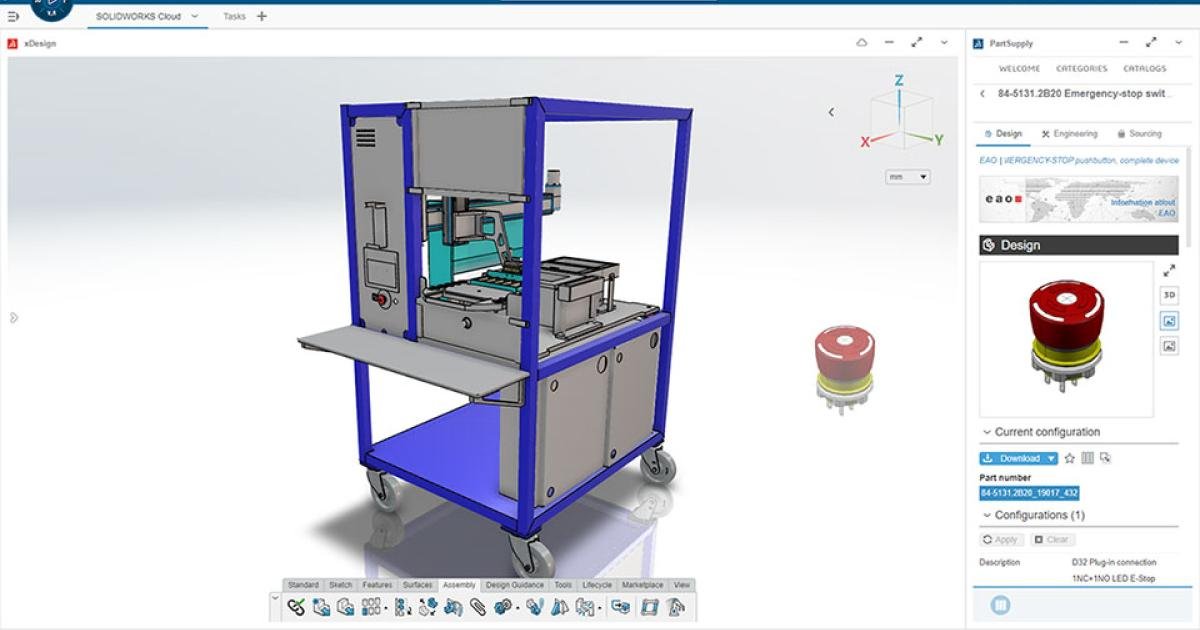Screen dimensions: 1200x630
Task: Click the Information about EAO banner
Action: [1078, 199]
